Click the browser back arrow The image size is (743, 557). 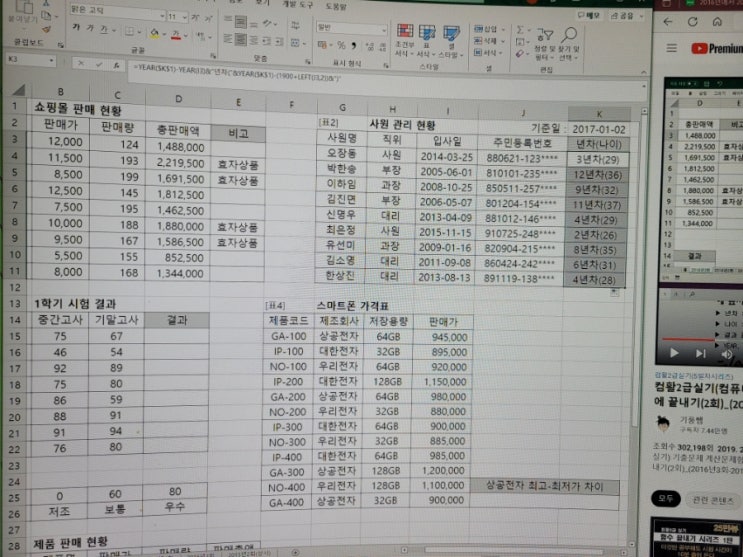tap(668, 21)
